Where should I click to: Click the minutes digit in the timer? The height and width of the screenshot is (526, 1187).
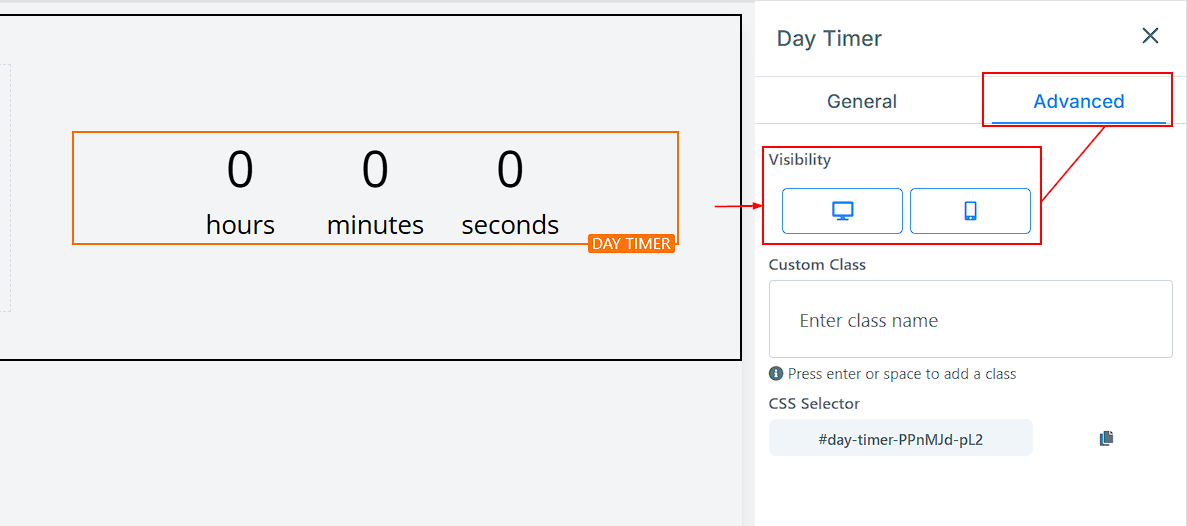375,170
